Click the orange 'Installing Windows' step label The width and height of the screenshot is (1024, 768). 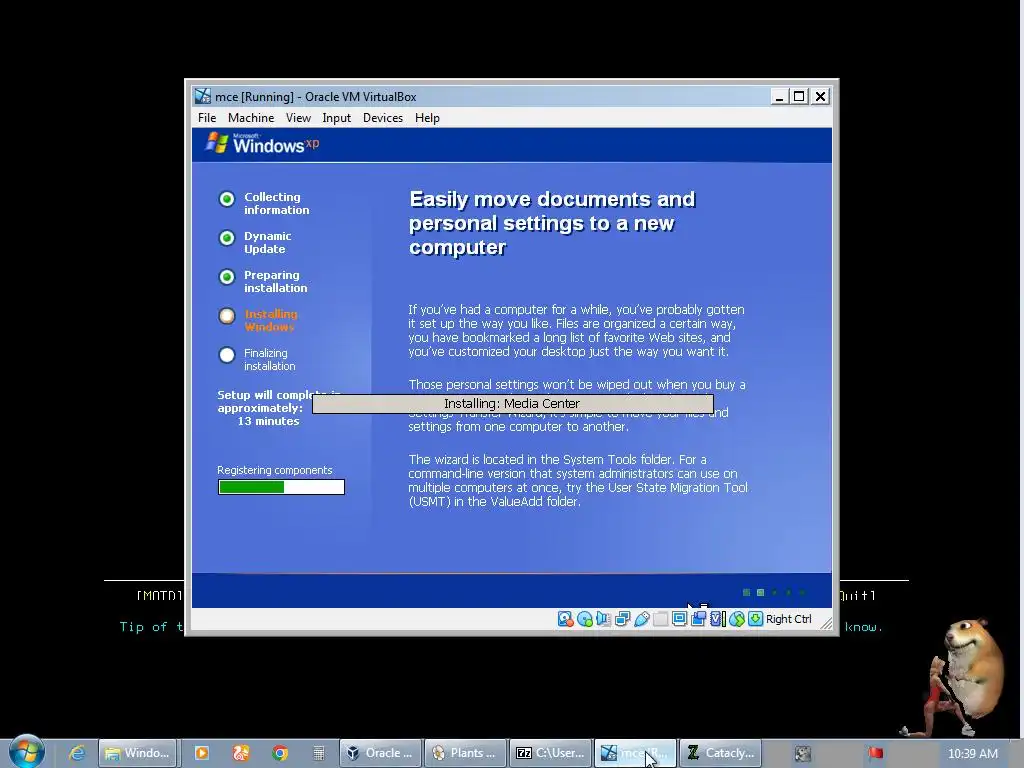[270, 320]
